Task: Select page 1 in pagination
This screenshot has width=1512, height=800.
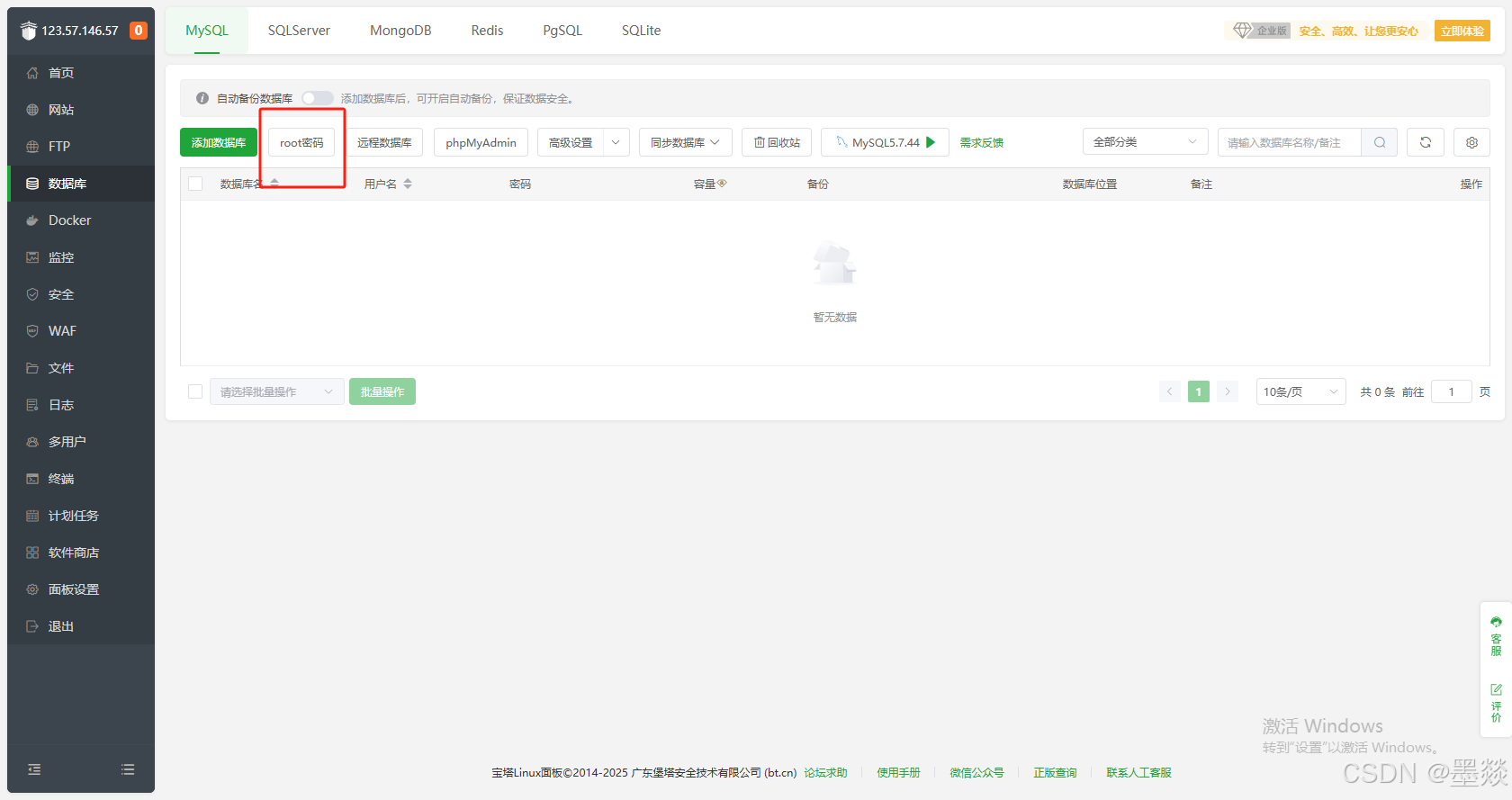Action: pyautogui.click(x=1199, y=391)
